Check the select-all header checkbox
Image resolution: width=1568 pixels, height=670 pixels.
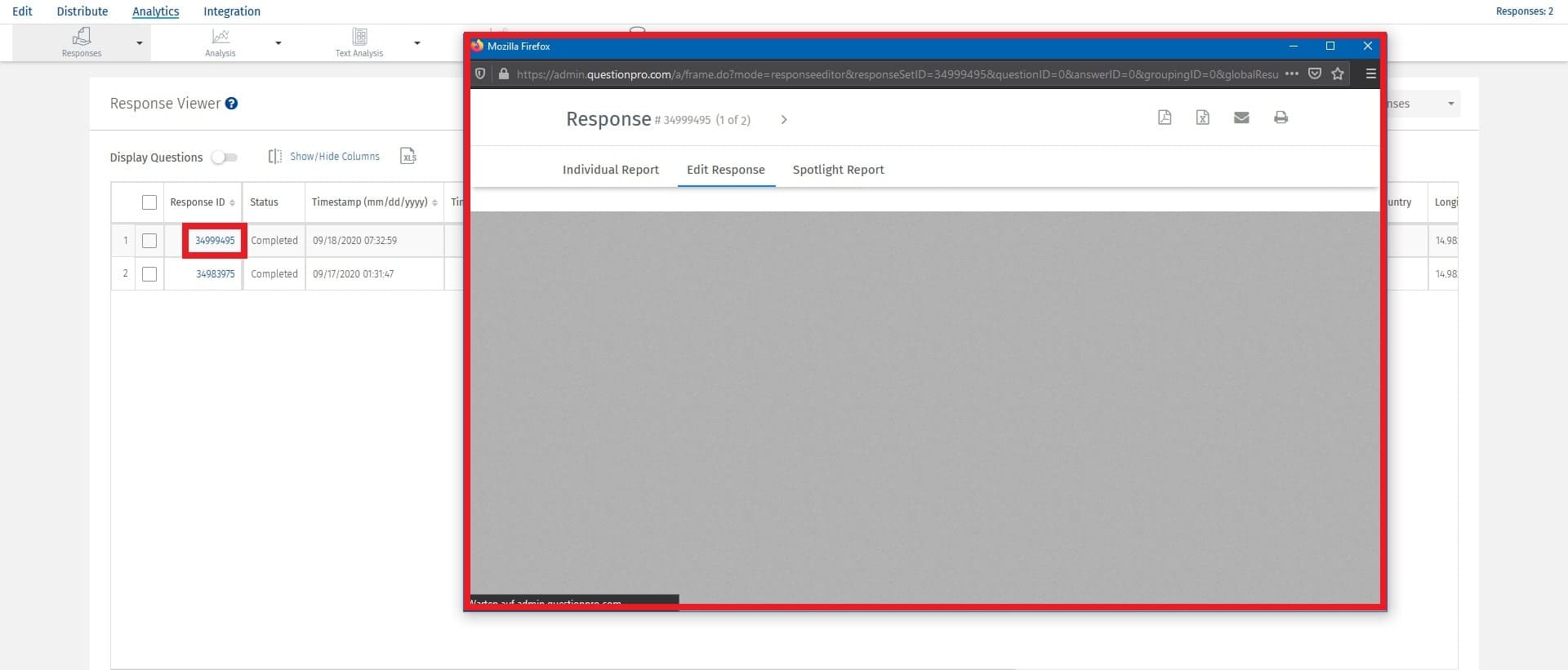click(x=149, y=202)
